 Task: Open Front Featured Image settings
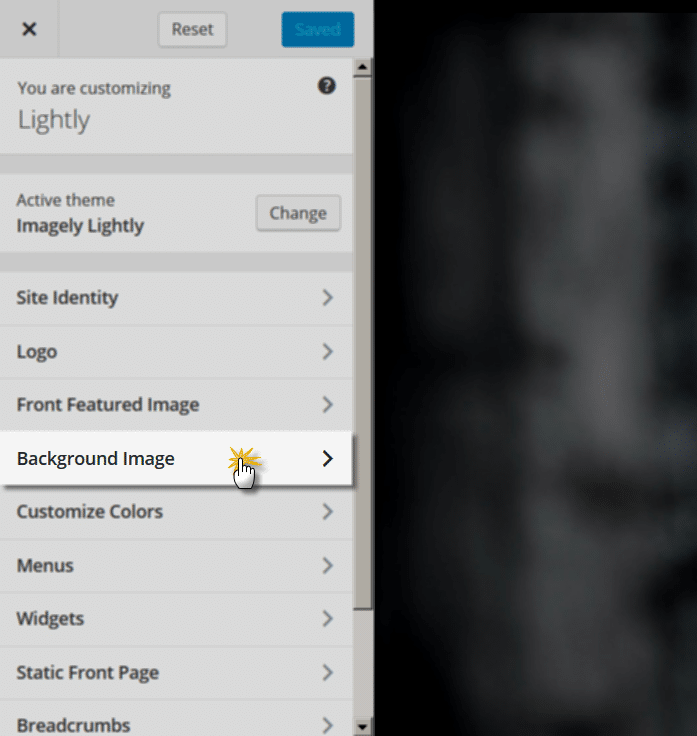coord(176,405)
